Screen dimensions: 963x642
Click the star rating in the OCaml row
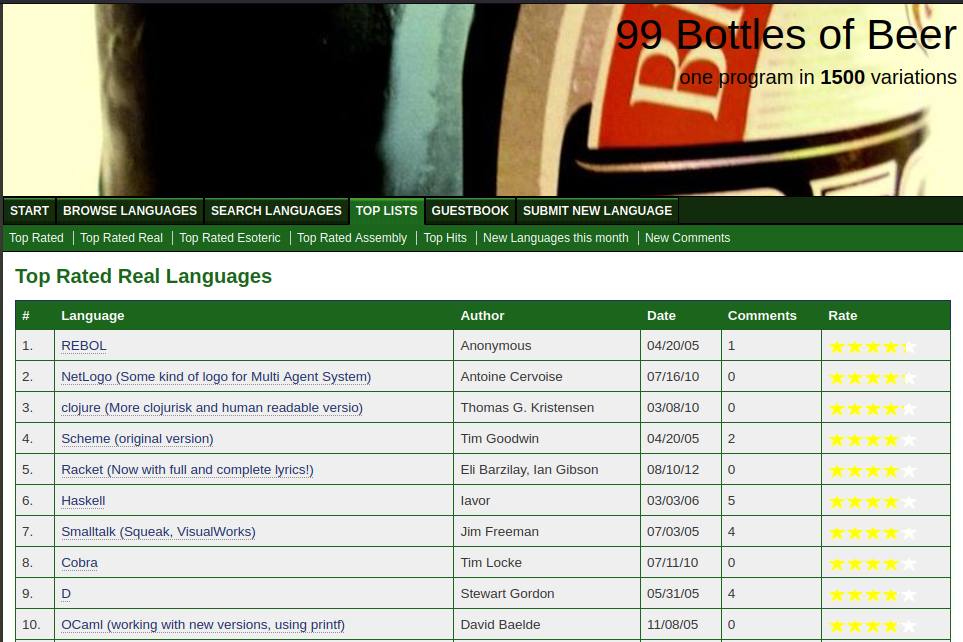tap(872, 626)
